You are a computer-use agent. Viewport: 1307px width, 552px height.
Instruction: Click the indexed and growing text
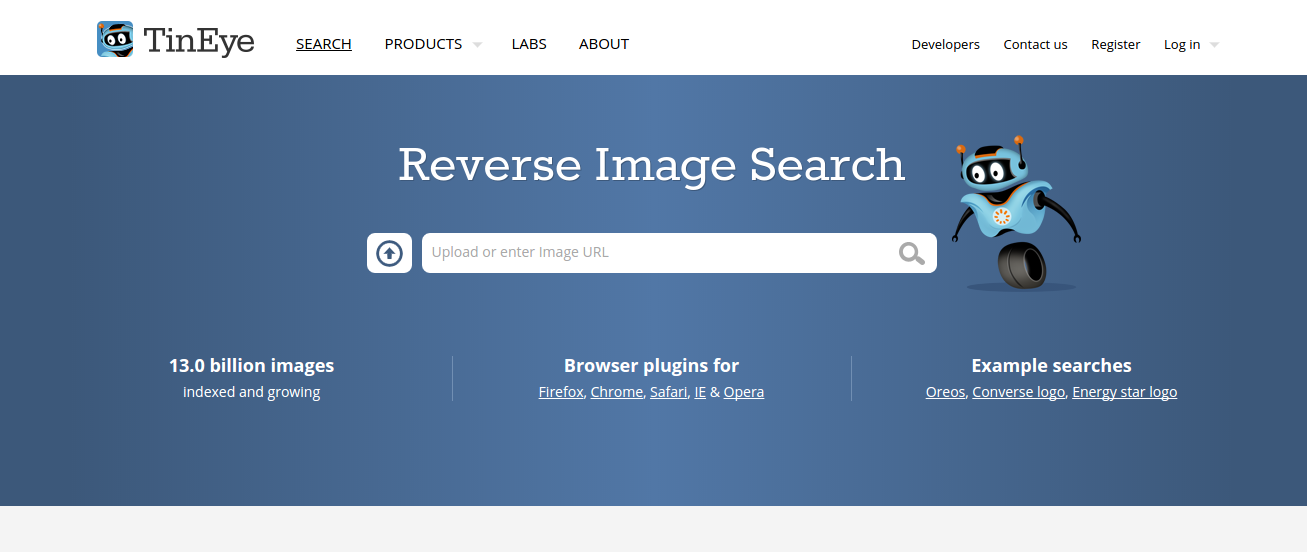(x=252, y=392)
